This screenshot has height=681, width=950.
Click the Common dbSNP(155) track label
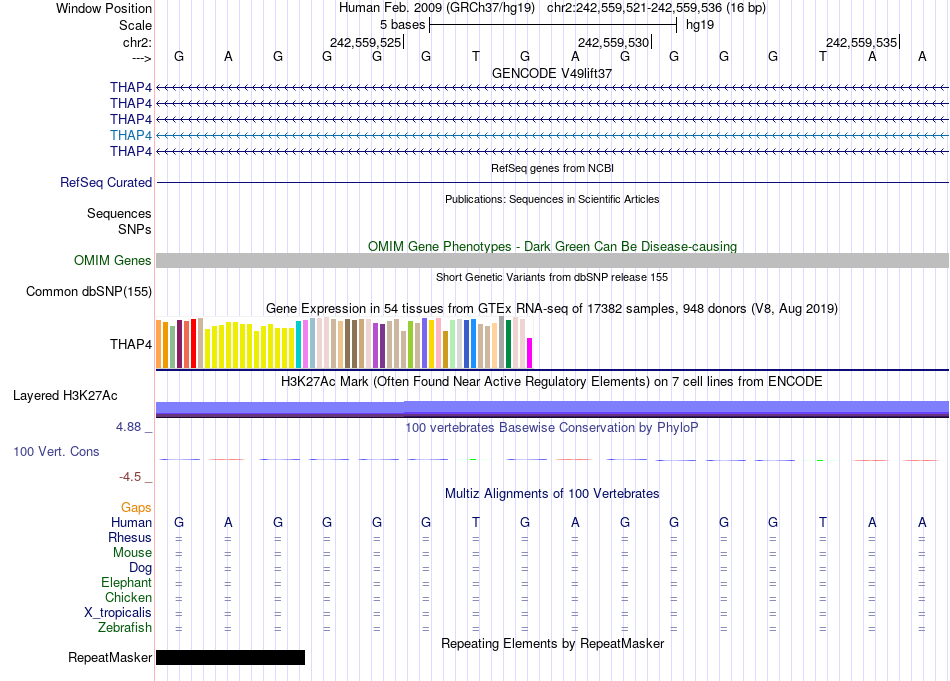click(89, 291)
